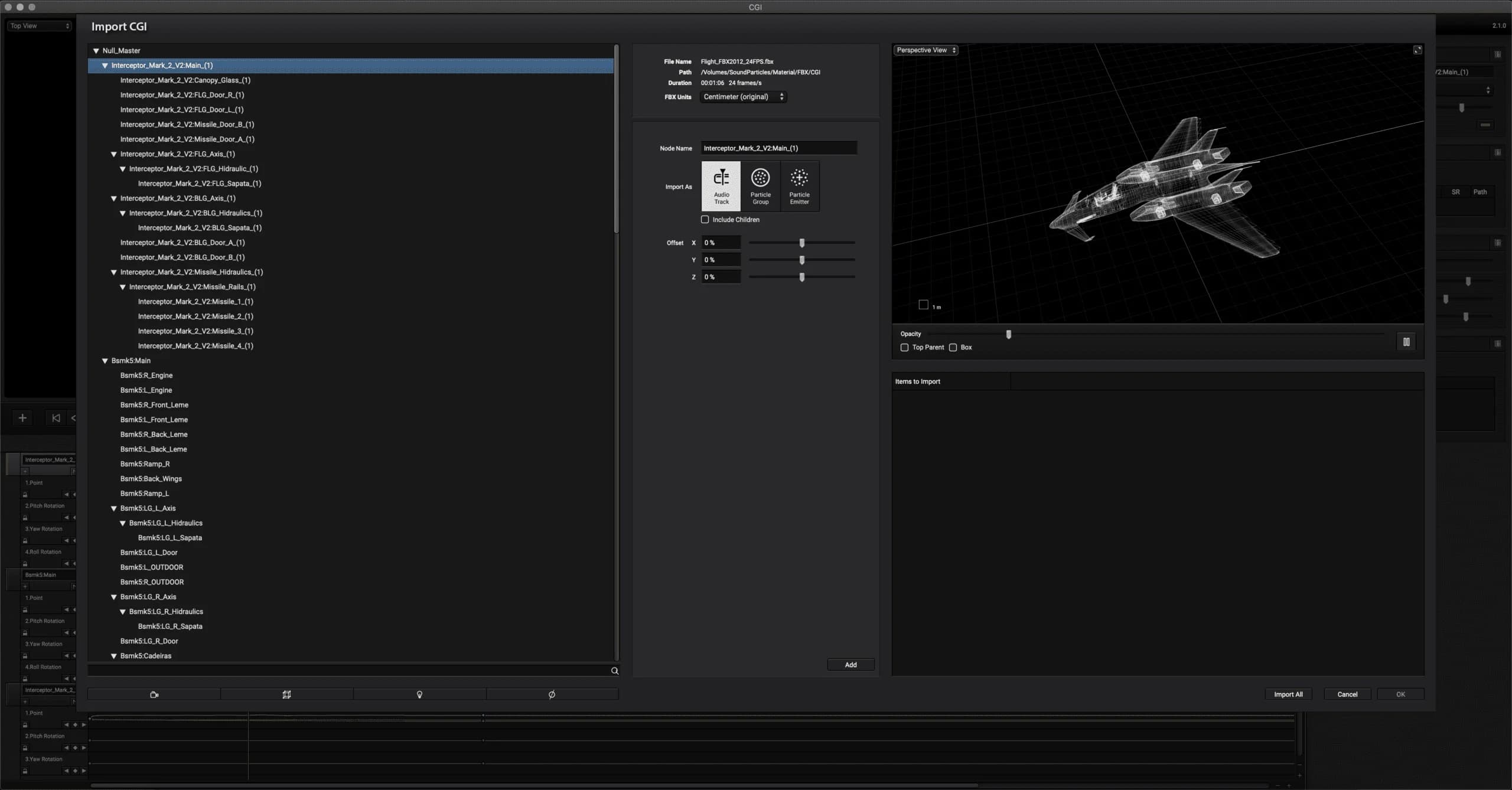1512x790 pixels.
Task: Open the FBX Units dropdown
Action: coord(742,96)
